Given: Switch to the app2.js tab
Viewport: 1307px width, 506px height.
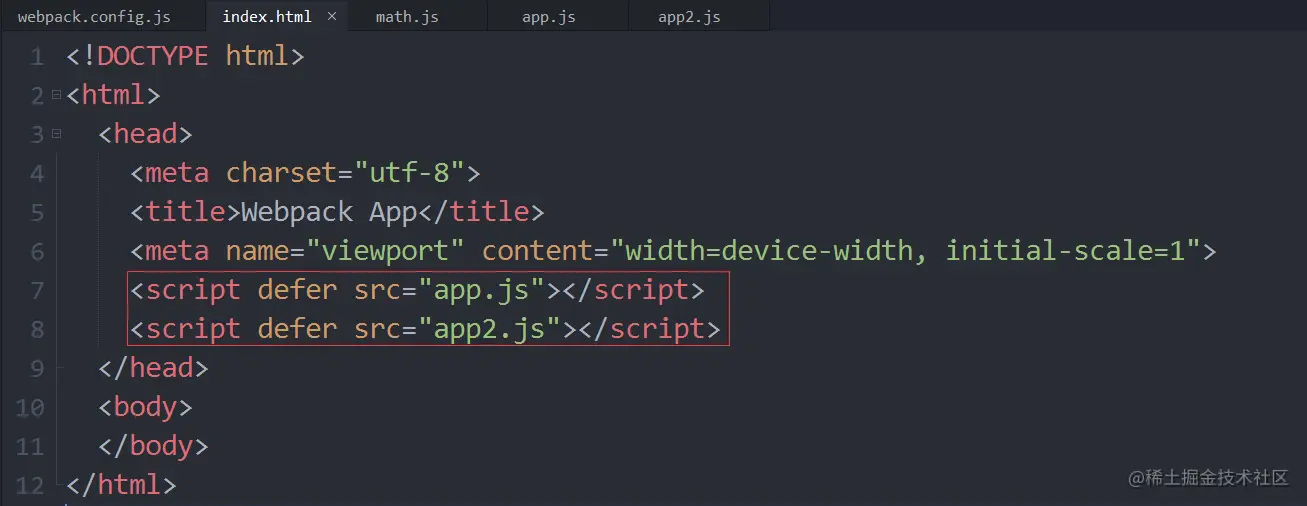Looking at the screenshot, I should [x=689, y=17].
